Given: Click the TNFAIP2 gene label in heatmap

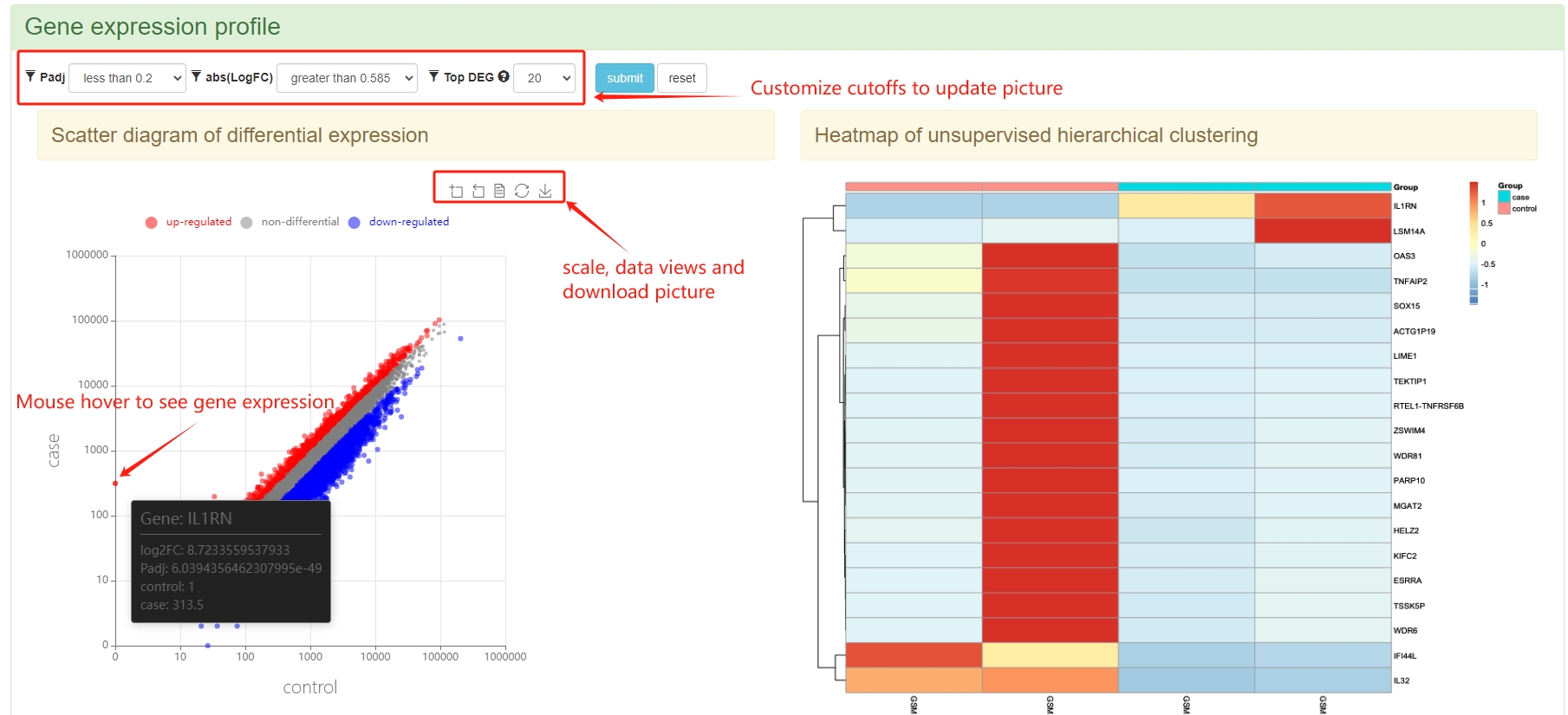Looking at the screenshot, I should (x=1410, y=282).
